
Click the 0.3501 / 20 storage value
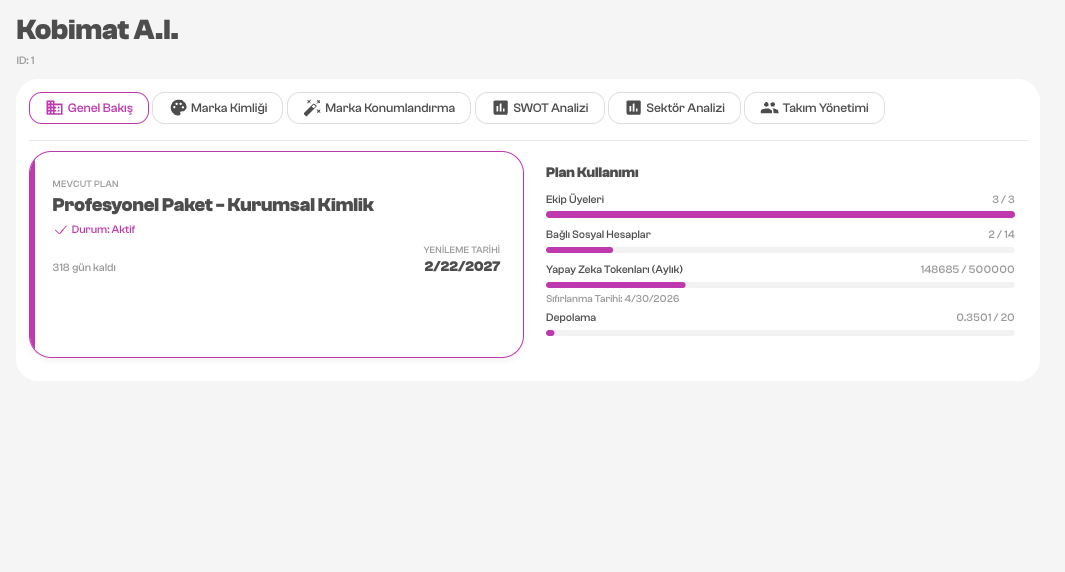(x=986, y=317)
